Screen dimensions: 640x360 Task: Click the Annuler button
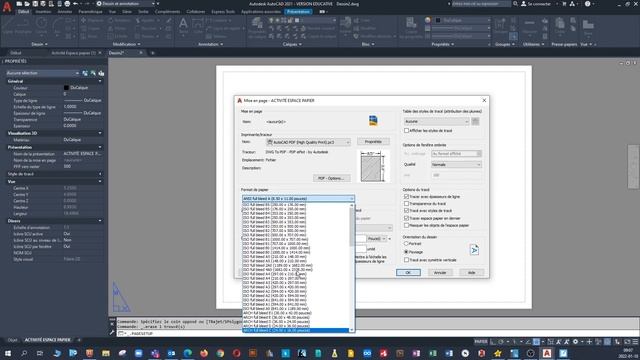440,272
